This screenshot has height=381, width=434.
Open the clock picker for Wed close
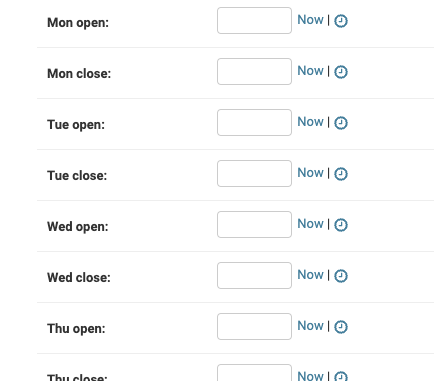click(341, 276)
